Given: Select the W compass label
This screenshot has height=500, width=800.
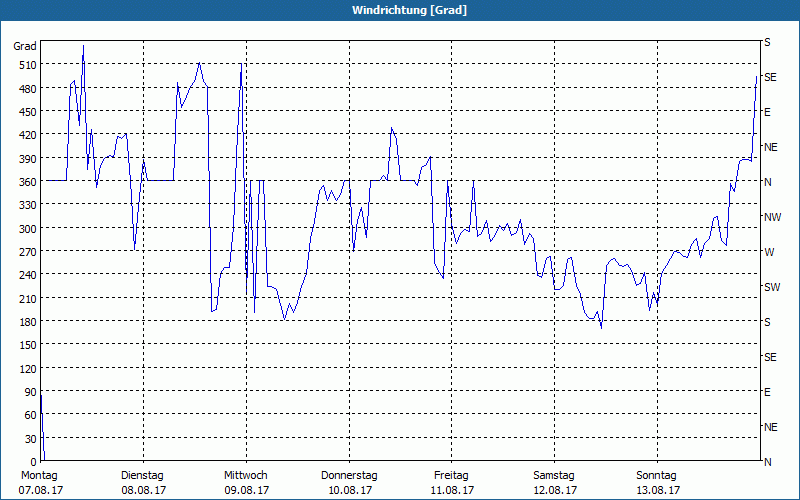Looking at the screenshot, I should point(769,252).
